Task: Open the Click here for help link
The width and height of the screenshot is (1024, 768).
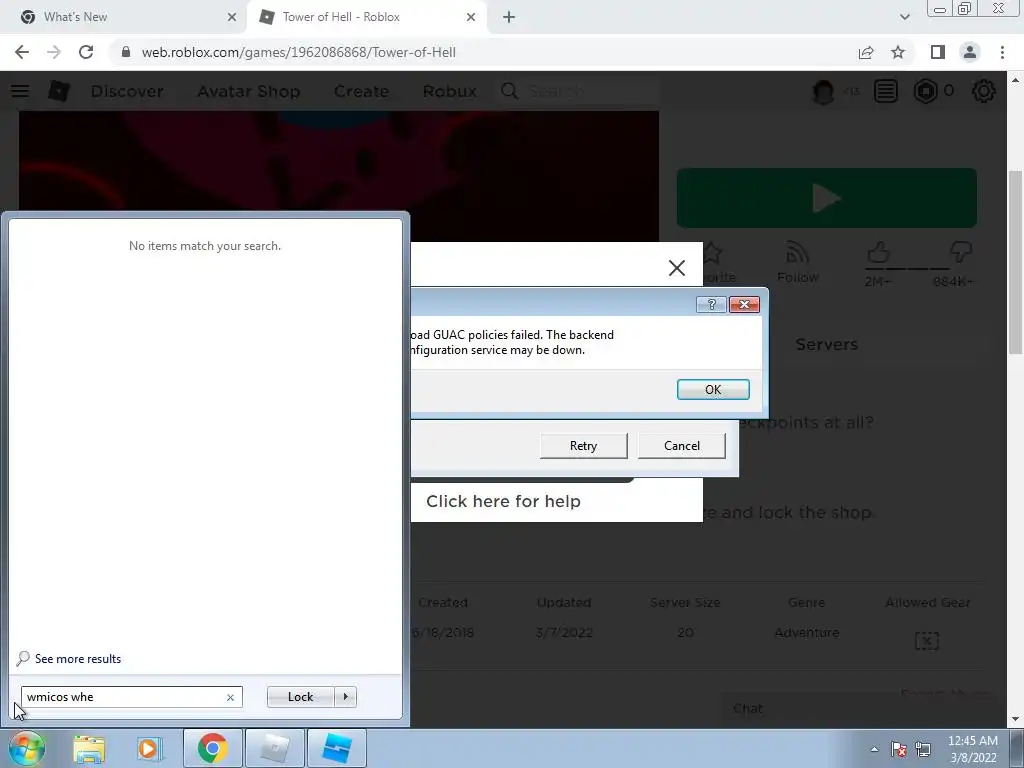Action: [504, 501]
